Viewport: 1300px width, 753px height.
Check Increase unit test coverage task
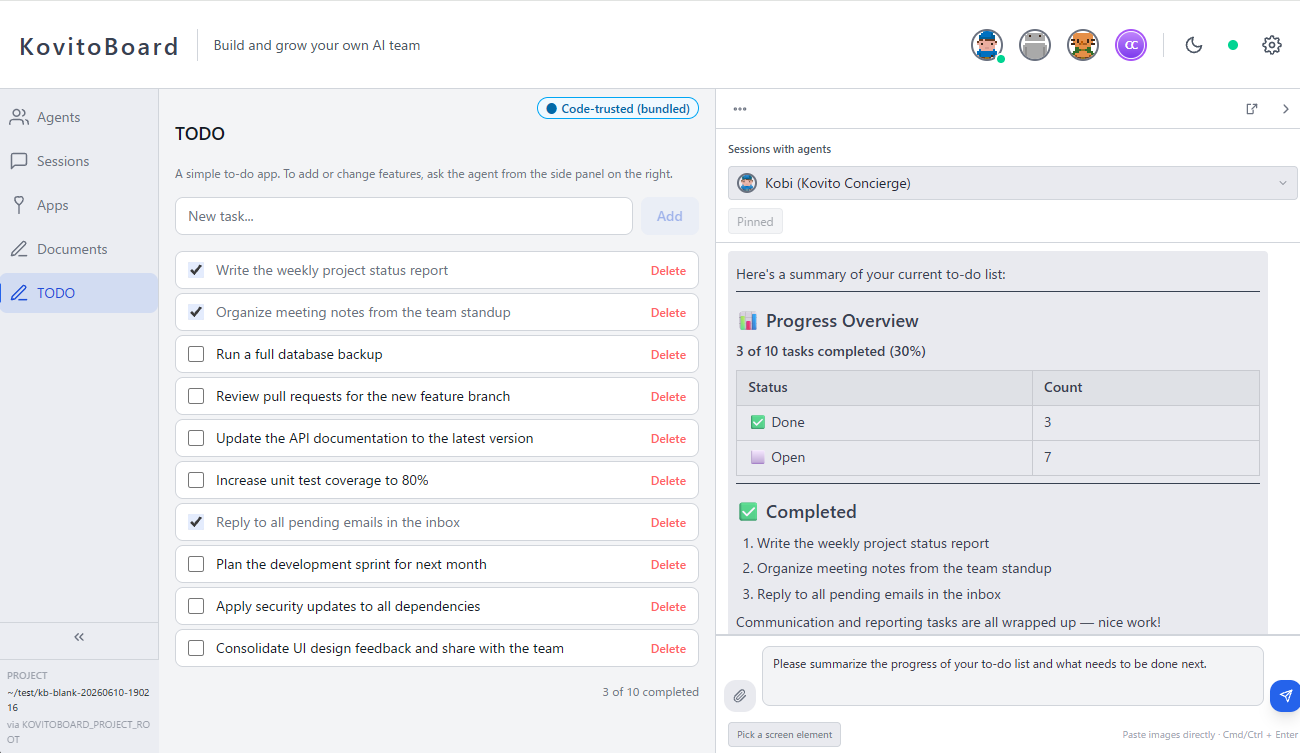tap(196, 480)
